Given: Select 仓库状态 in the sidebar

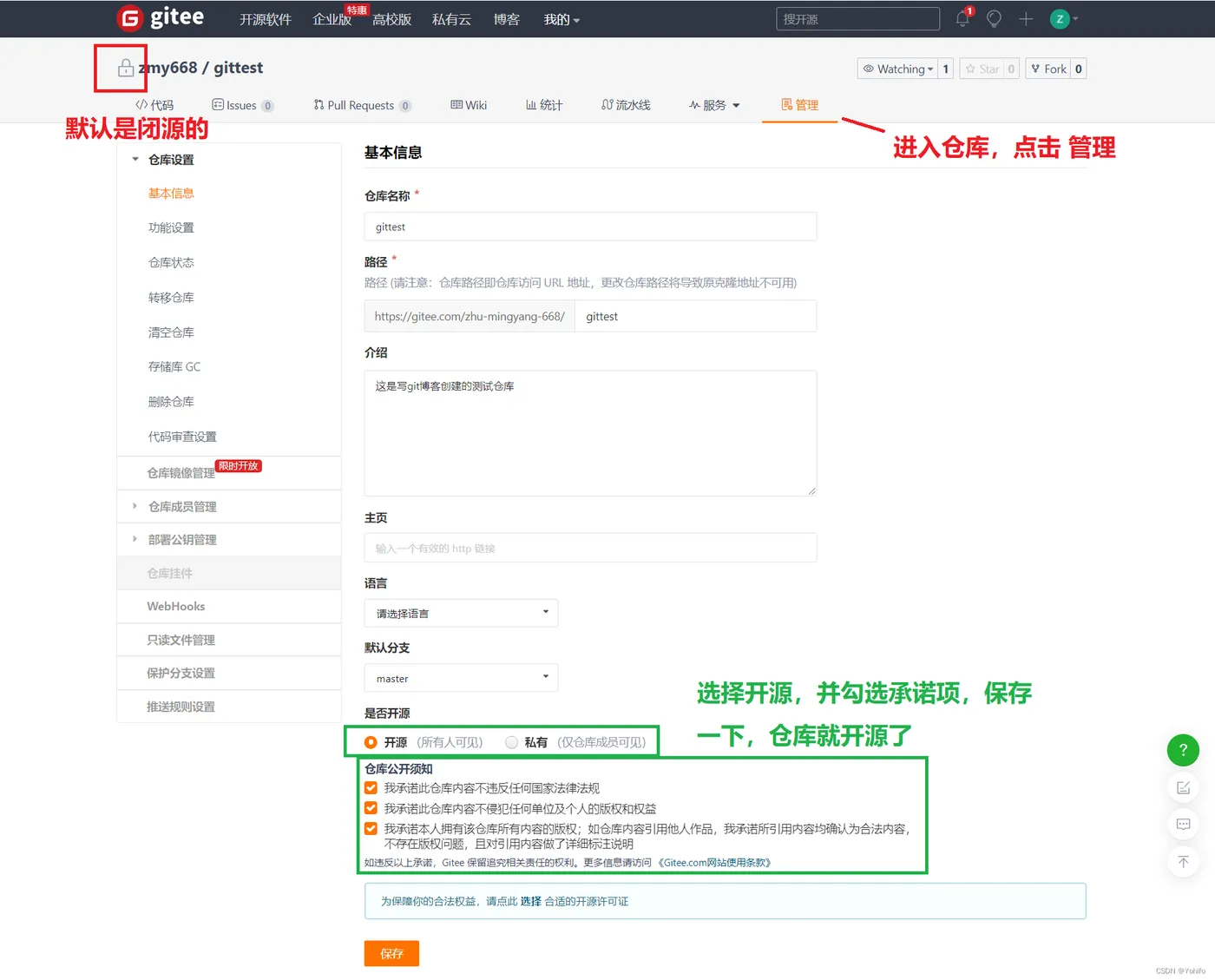Looking at the screenshot, I should (171, 262).
